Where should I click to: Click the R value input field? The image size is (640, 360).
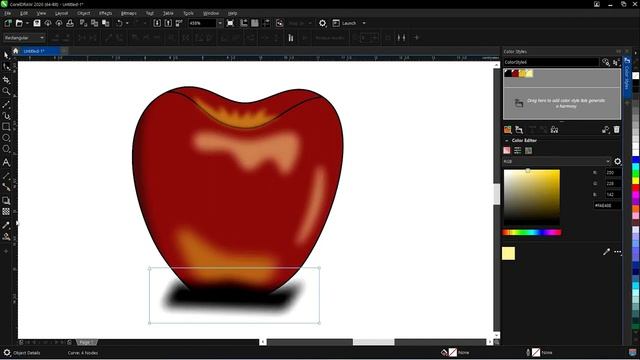(x=613, y=173)
